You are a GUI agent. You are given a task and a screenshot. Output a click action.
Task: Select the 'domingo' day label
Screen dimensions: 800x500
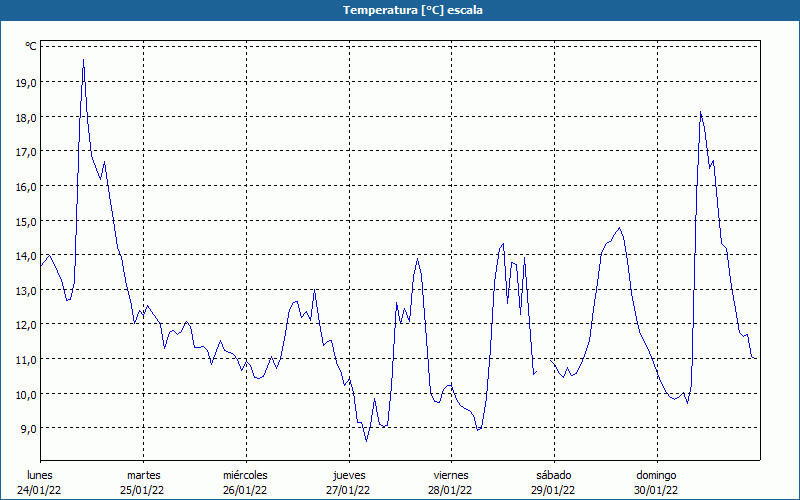click(x=656, y=476)
